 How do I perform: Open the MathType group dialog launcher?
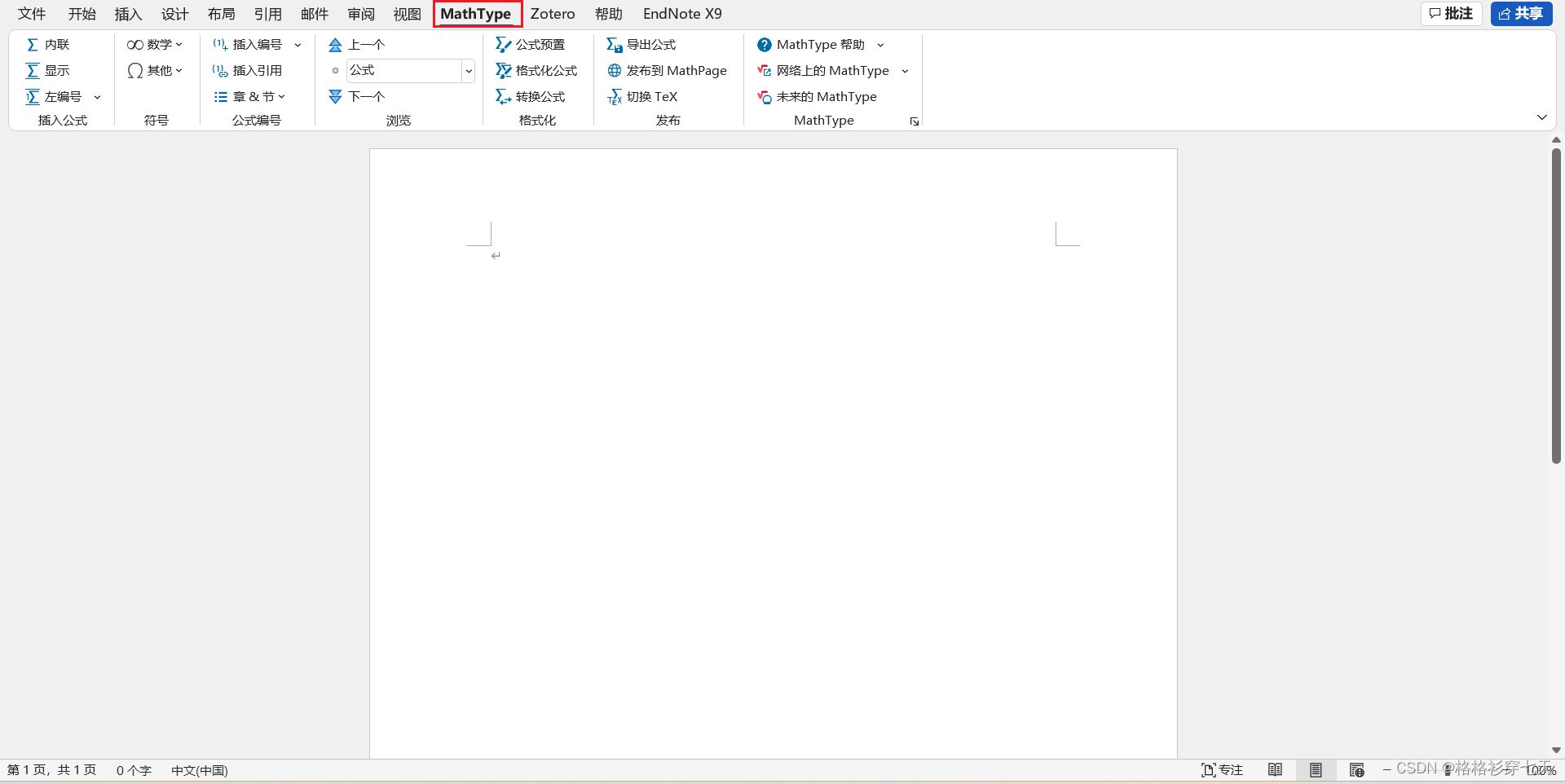pos(915,121)
